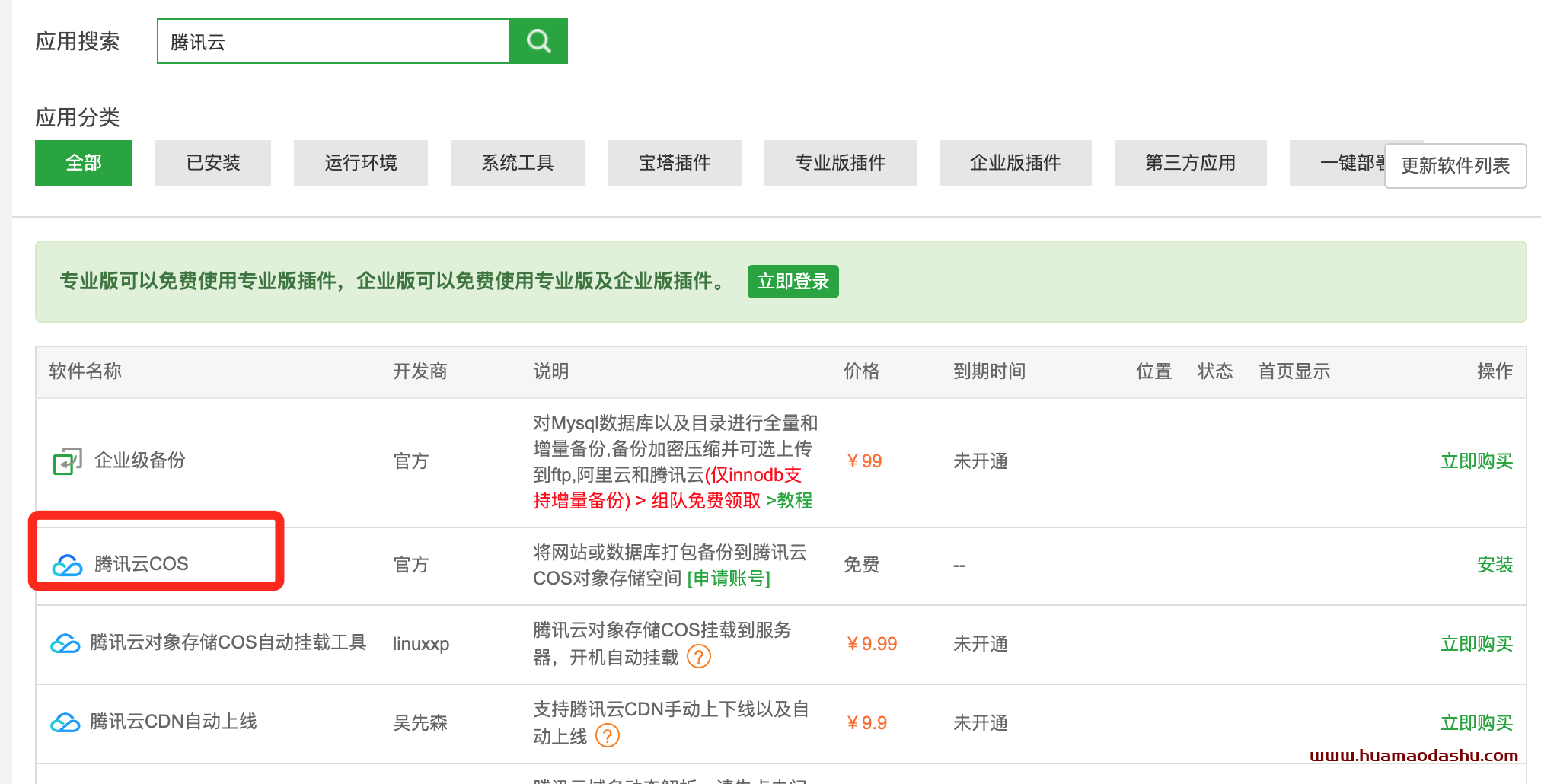
Task: Click 立即购买 for COS自动挂载工具
Action: pos(1477,644)
